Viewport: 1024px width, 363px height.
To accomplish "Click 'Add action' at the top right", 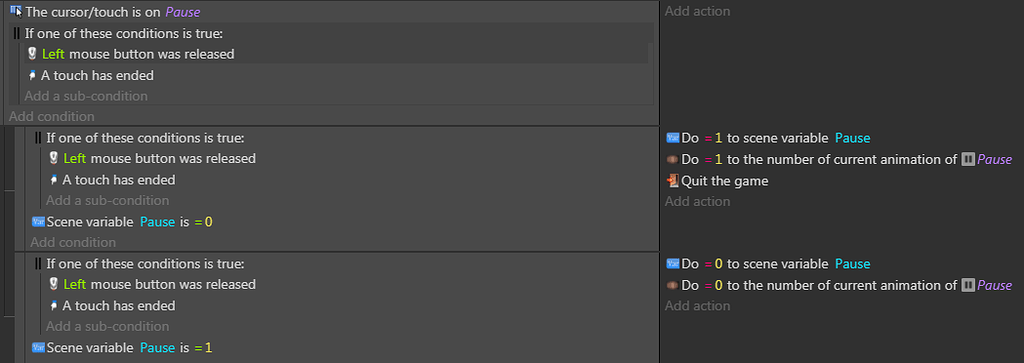I will tap(697, 11).
